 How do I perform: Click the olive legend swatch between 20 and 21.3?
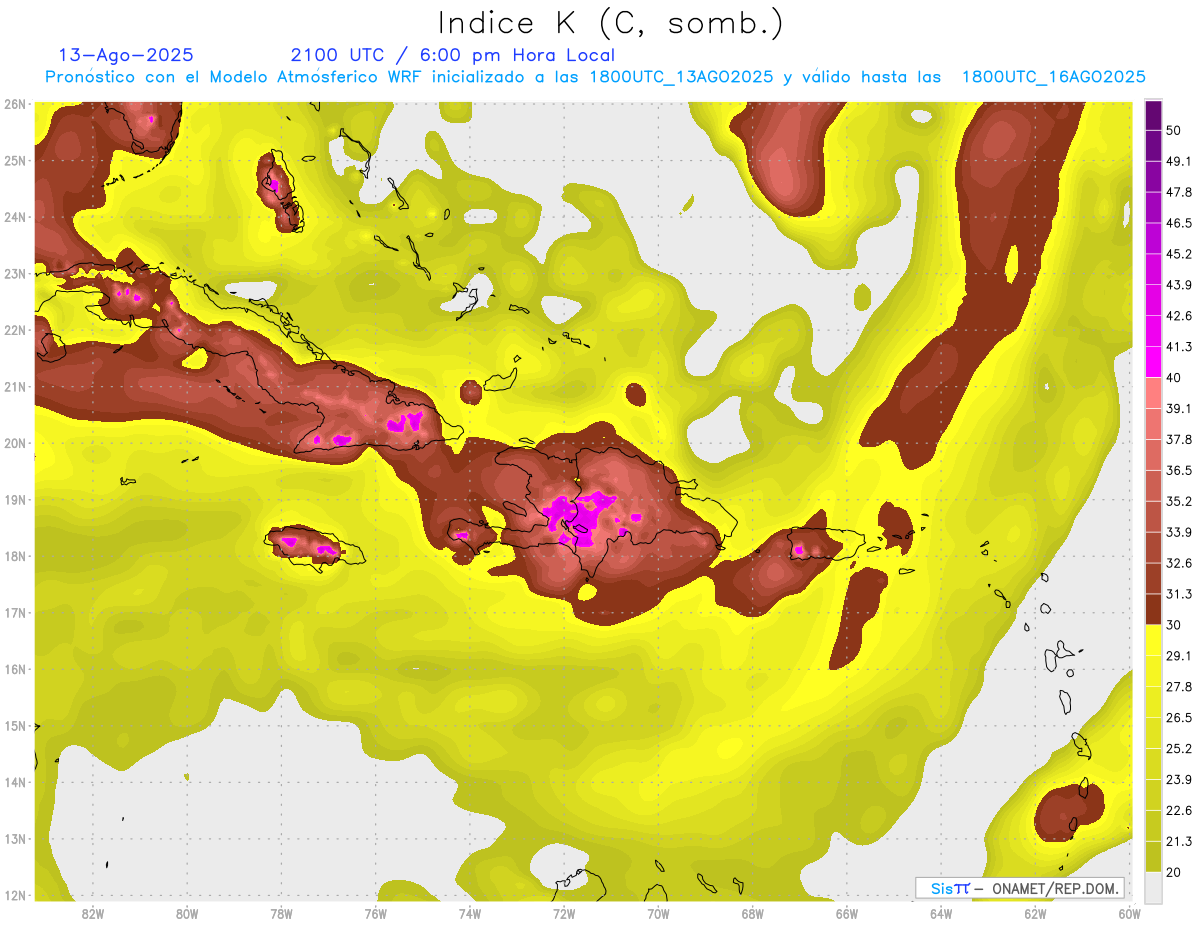pyautogui.click(x=1154, y=856)
